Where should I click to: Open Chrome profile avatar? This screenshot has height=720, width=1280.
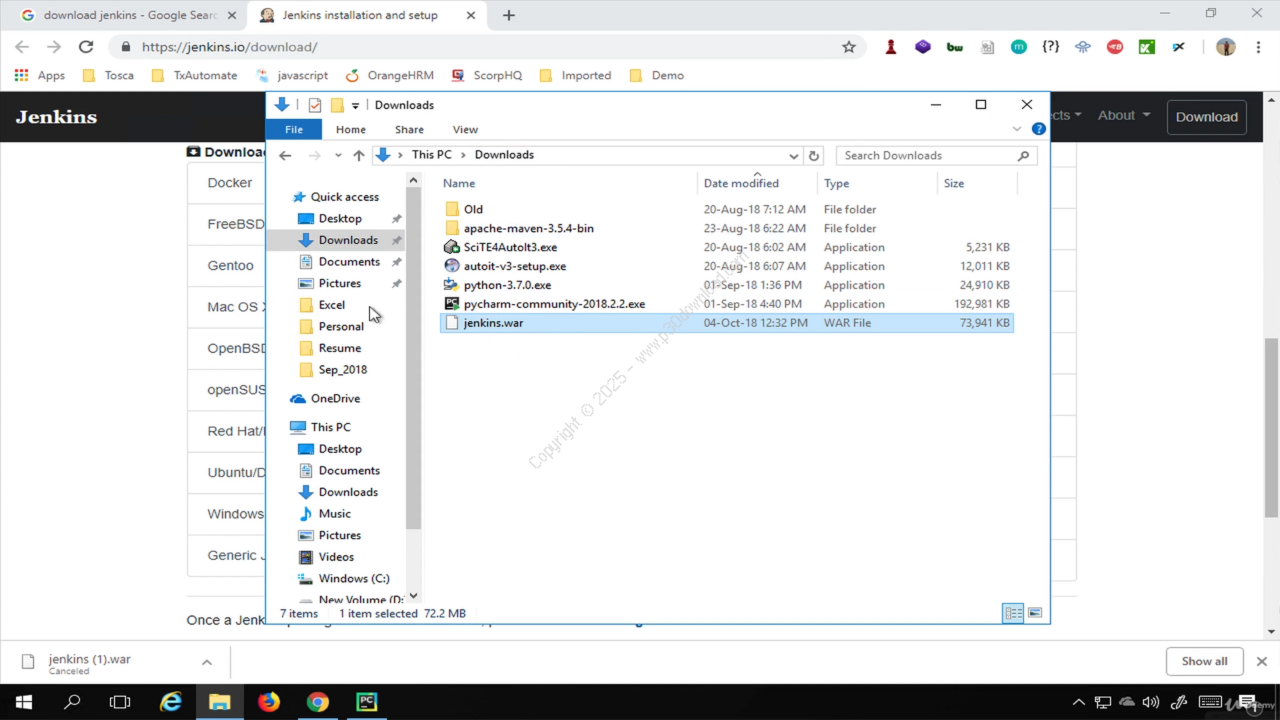[x=1226, y=47]
